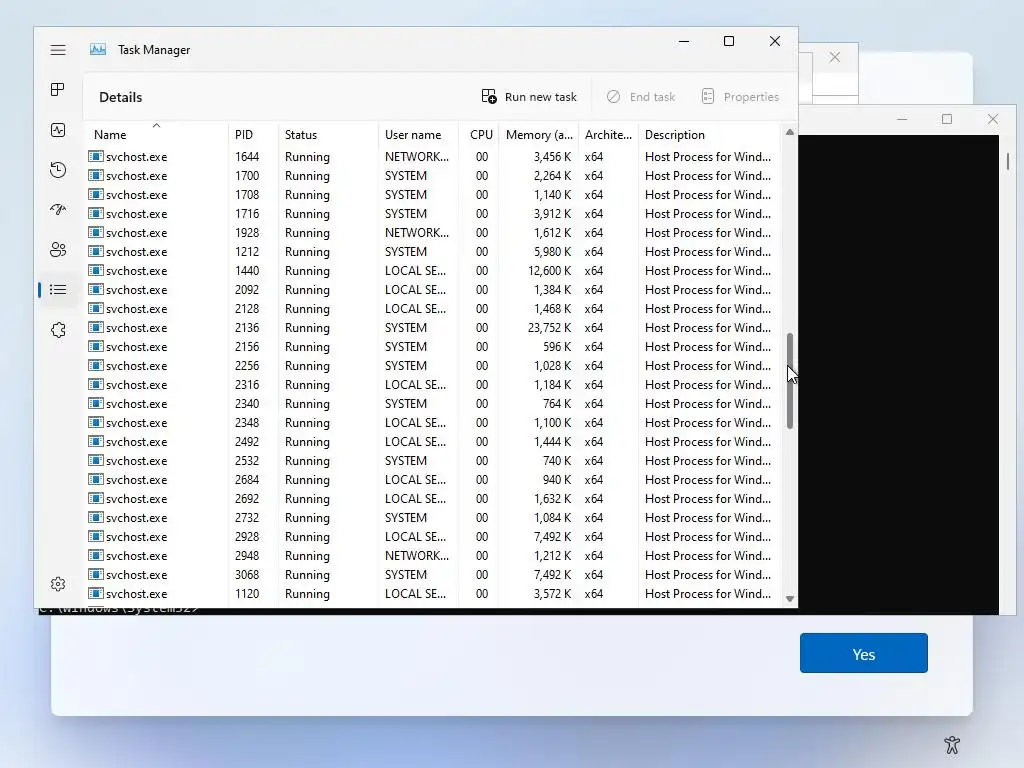Click memory value 764 K
This screenshot has height=768, width=1024.
(x=557, y=404)
